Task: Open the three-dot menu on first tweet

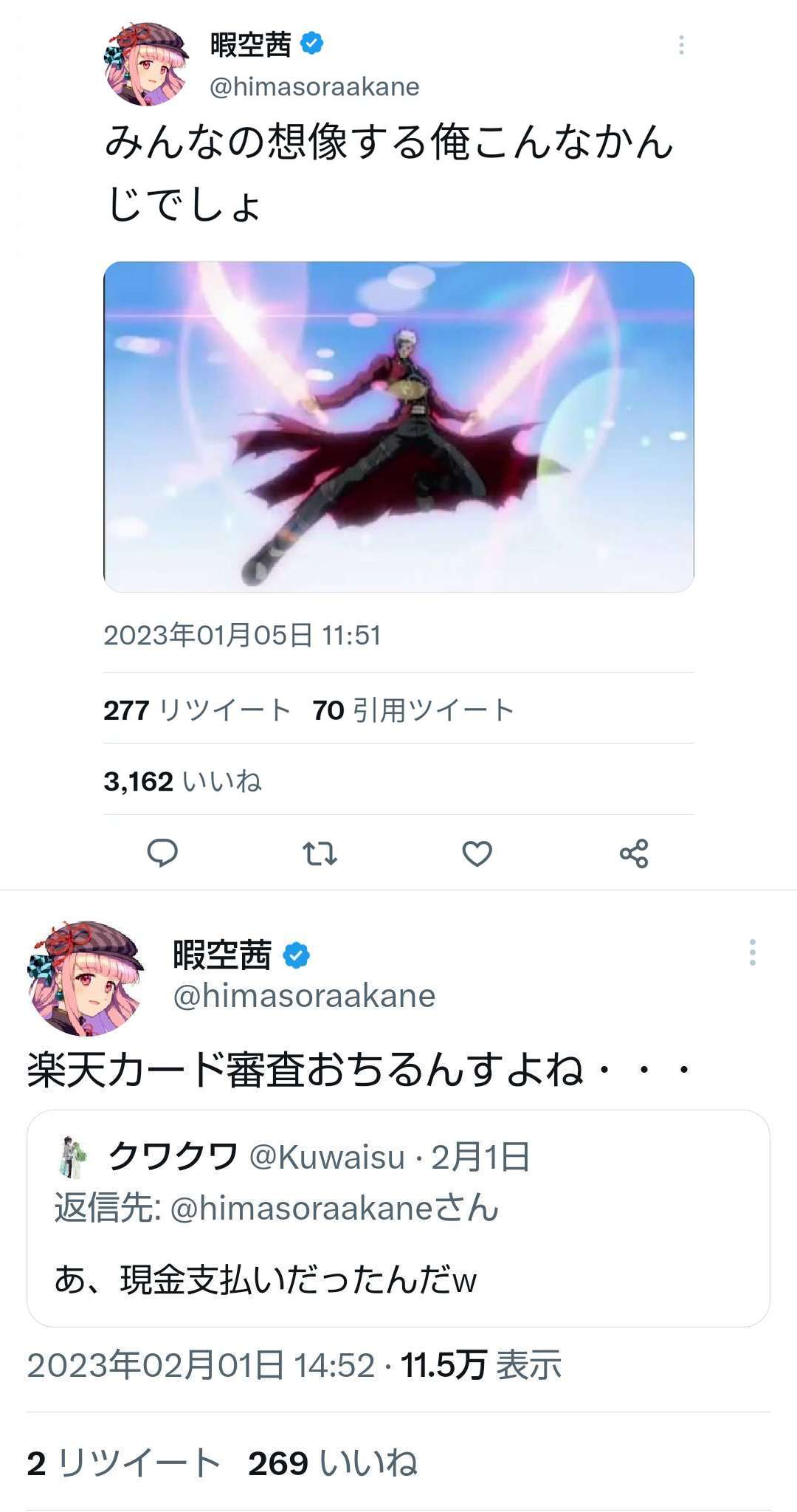Action: [681, 45]
